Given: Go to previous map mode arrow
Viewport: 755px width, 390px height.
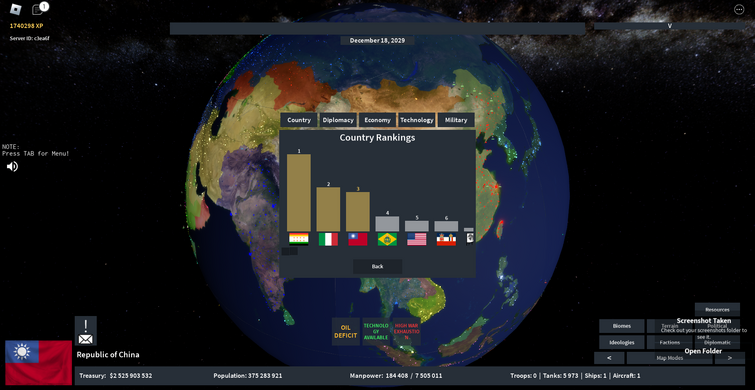Looking at the screenshot, I should 609,358.
